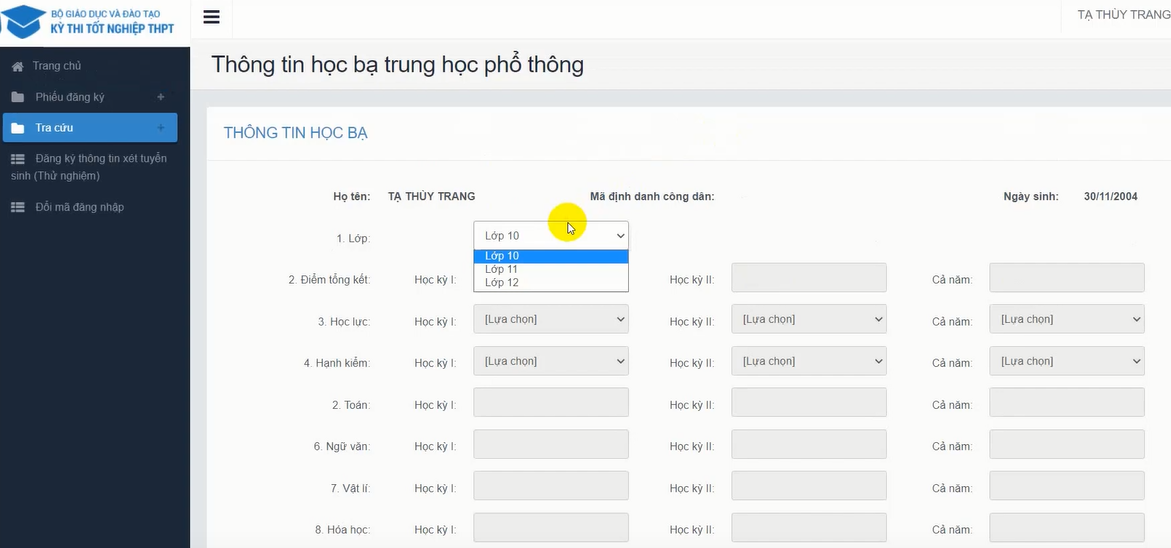This screenshot has width=1171, height=548.
Task: Open Học lực Học kỳ I dropdown
Action: point(550,320)
